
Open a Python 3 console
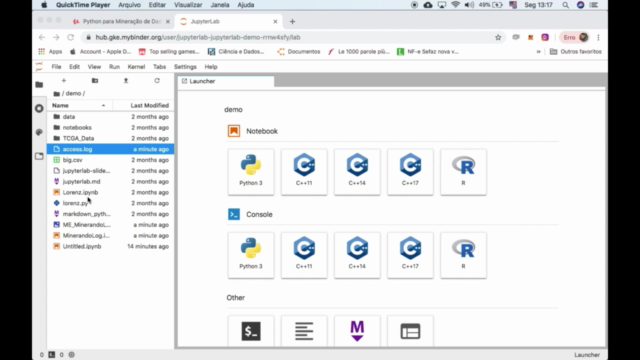point(251,255)
